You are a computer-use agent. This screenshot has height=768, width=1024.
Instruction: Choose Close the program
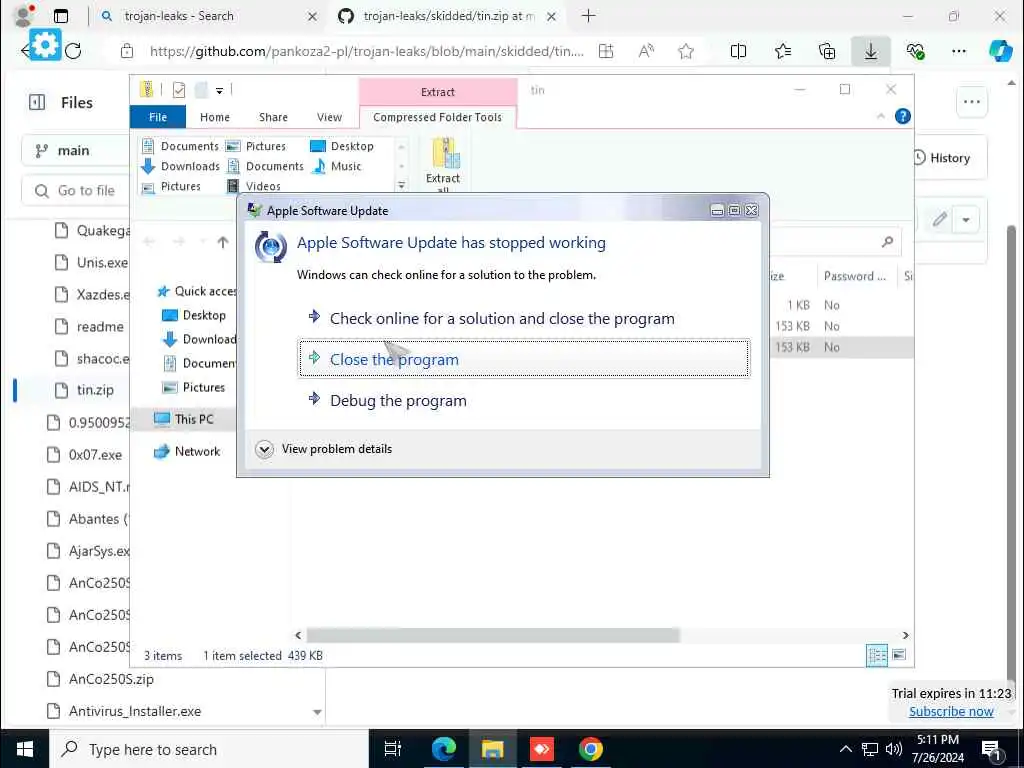tap(524, 359)
